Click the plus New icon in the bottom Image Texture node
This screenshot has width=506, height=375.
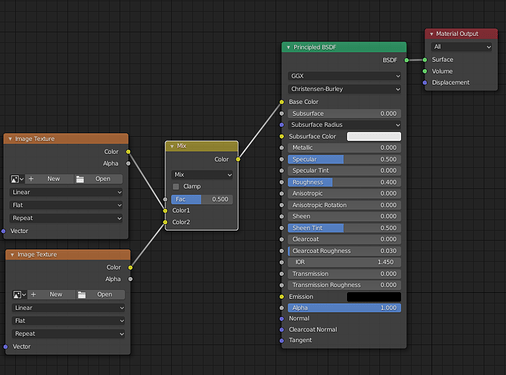pos(33,295)
